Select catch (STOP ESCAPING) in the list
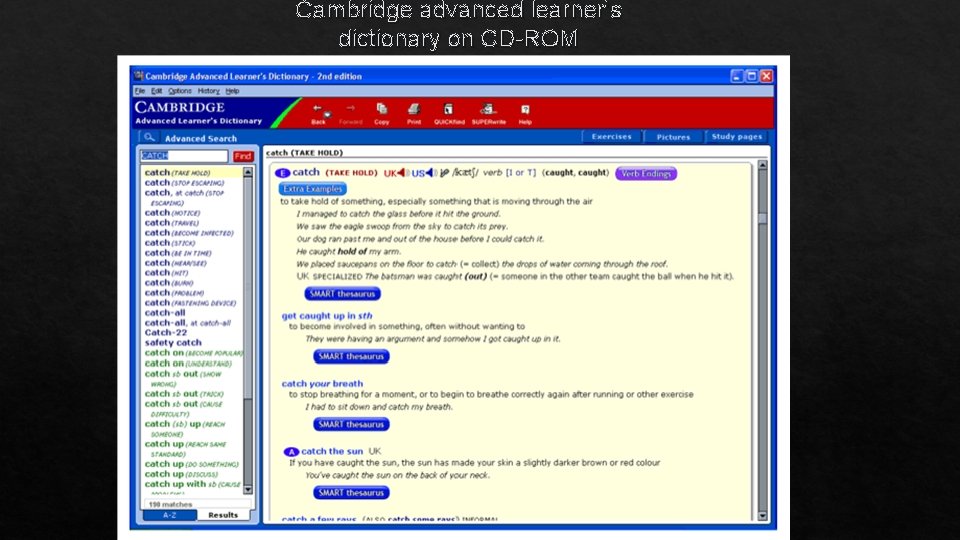The image size is (960, 540). [184, 182]
